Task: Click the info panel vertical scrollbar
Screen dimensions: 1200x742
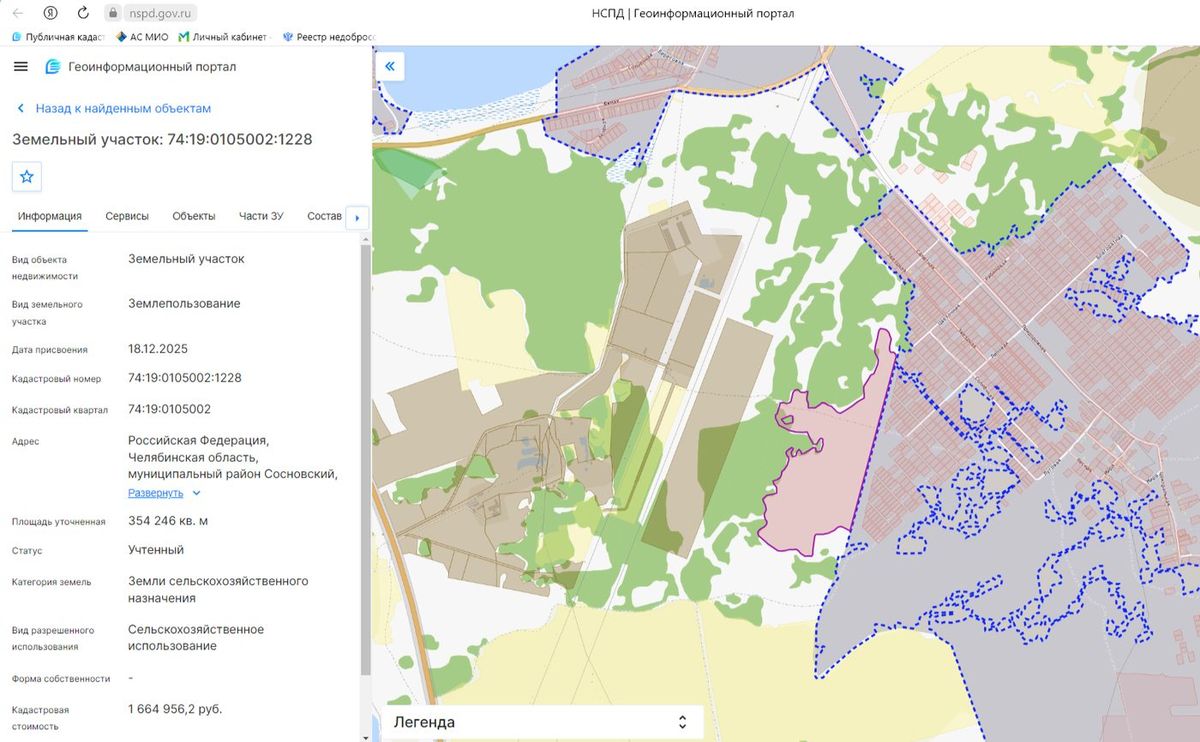Action: coord(365,460)
